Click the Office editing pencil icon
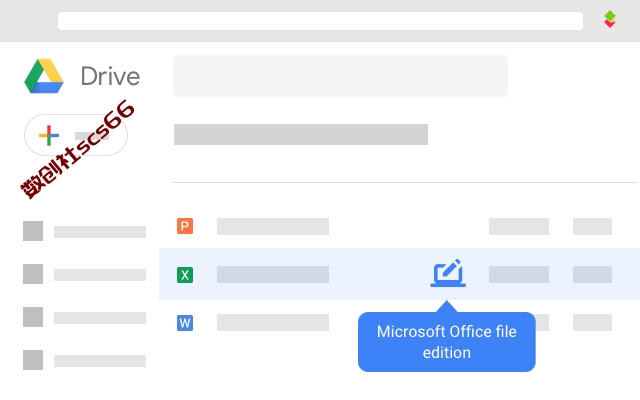The height and width of the screenshot is (400, 640). [x=448, y=273]
